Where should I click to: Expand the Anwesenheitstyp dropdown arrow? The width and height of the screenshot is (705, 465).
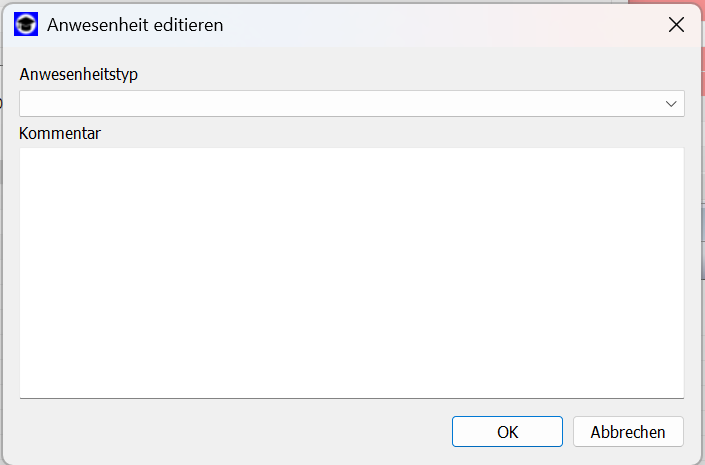[671, 104]
